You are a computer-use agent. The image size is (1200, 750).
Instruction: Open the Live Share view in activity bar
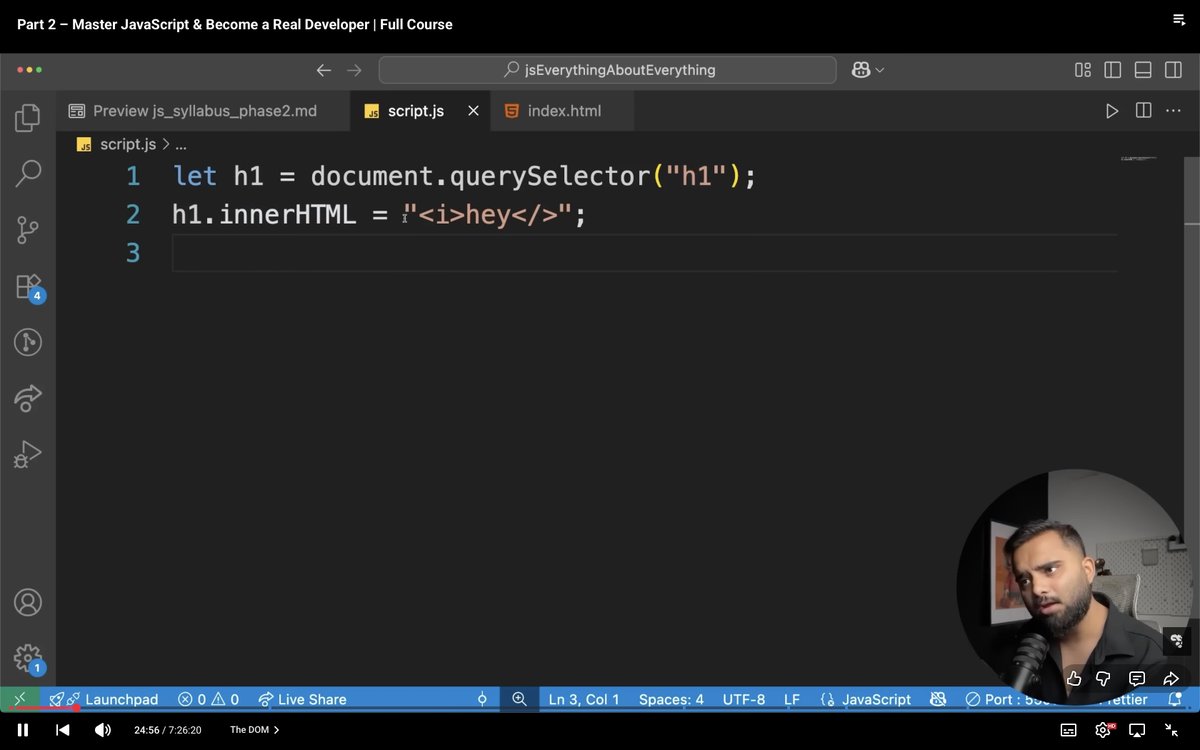[28, 399]
